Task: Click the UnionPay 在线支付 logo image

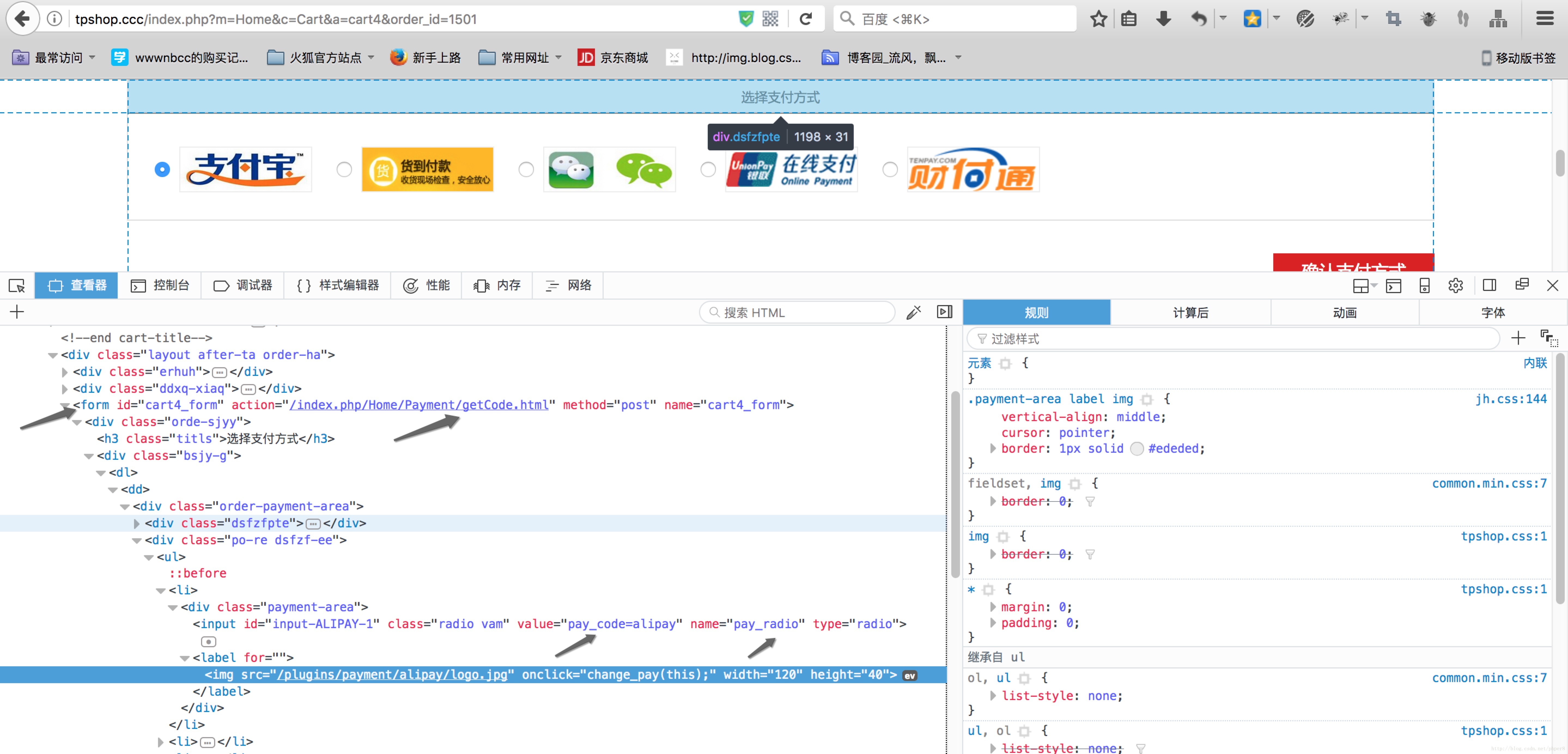Action: coord(791,169)
